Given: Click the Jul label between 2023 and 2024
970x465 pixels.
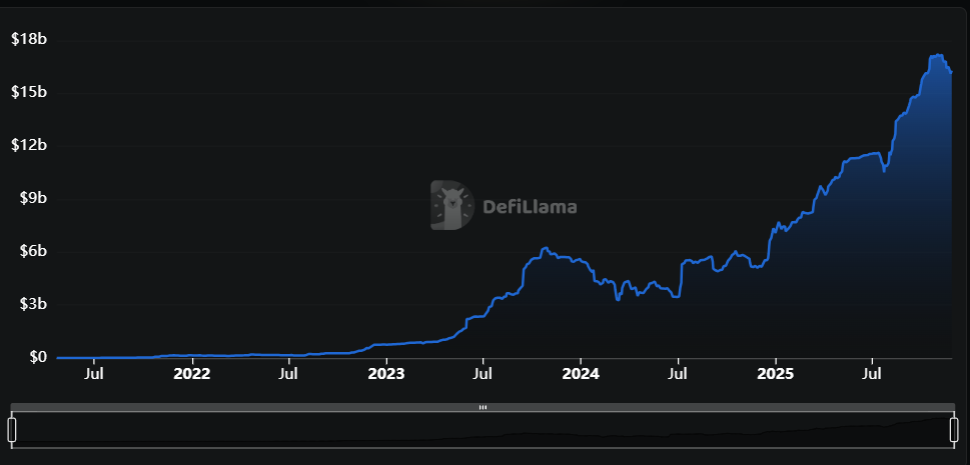Looking at the screenshot, I should pyautogui.click(x=483, y=374).
